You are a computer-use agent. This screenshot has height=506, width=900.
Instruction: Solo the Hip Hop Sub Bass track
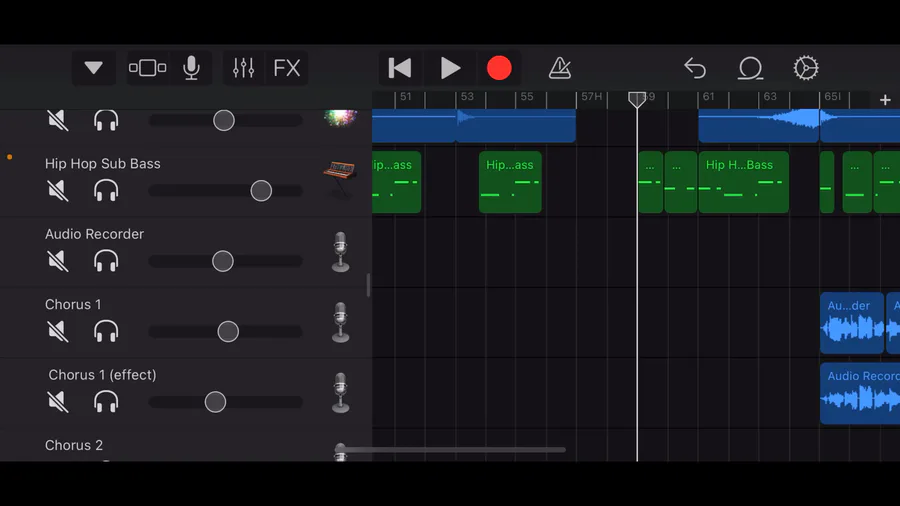(x=106, y=190)
